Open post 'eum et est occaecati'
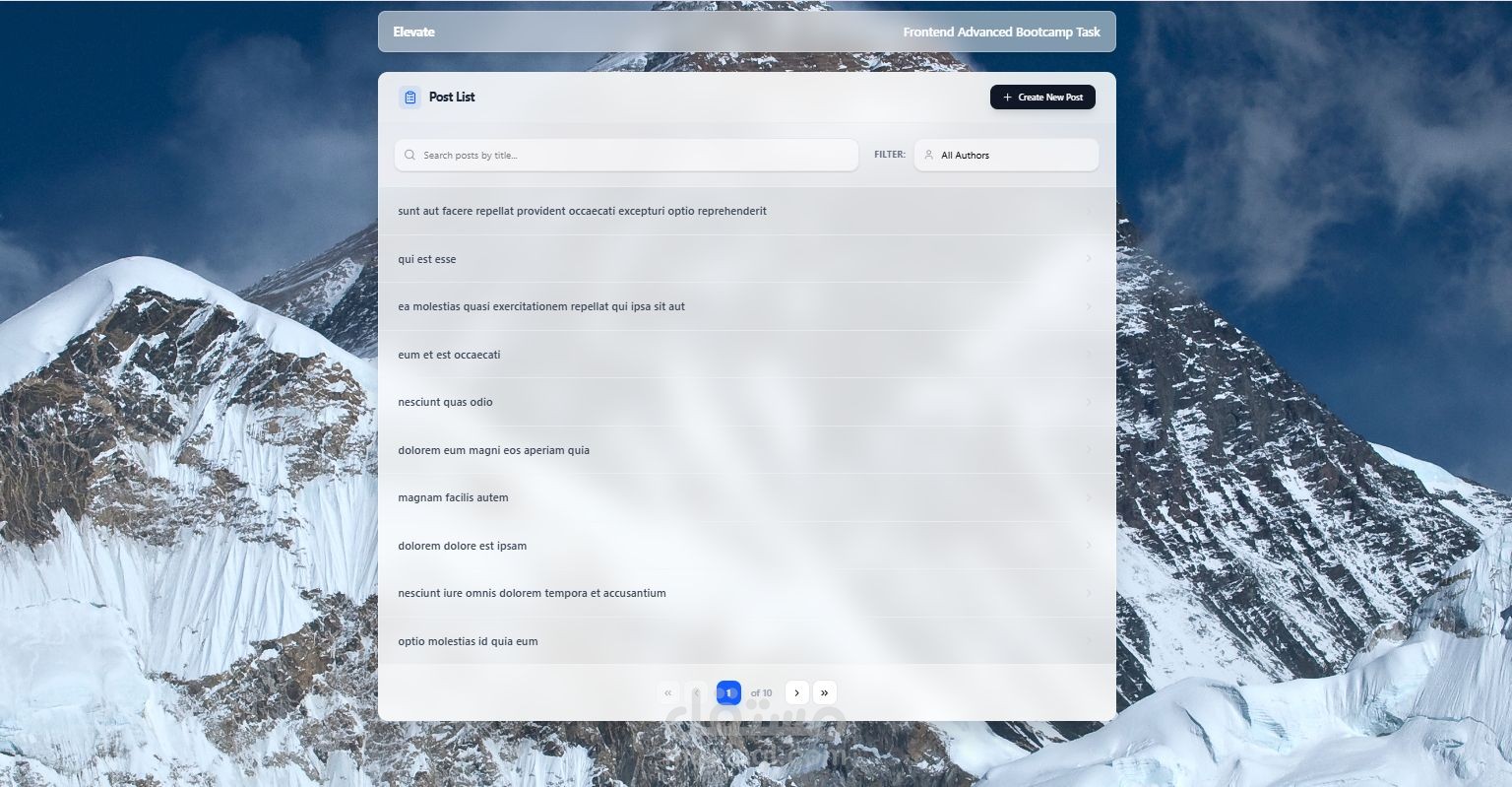The height and width of the screenshot is (787, 1512). [x=747, y=355]
